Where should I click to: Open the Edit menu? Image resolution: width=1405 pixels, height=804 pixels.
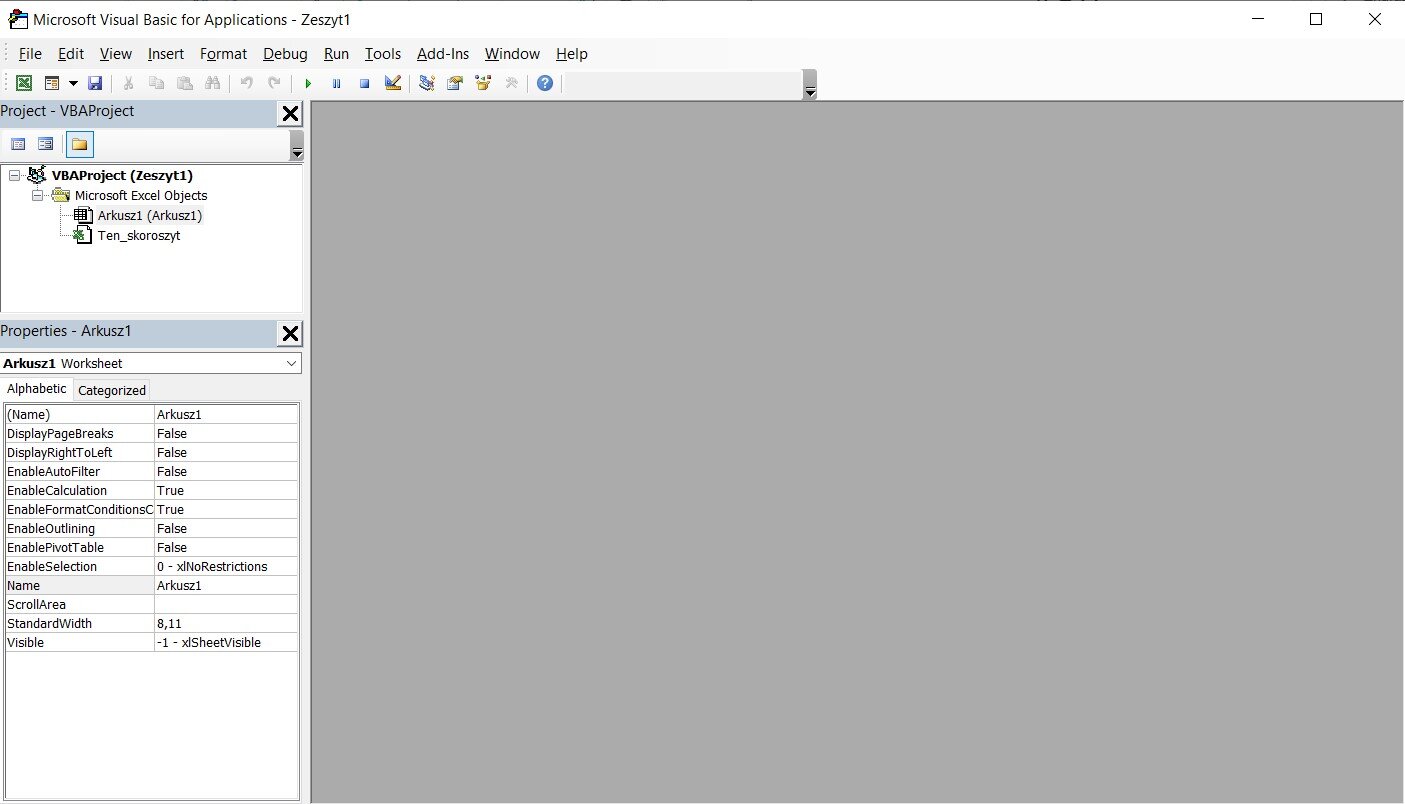pos(71,54)
